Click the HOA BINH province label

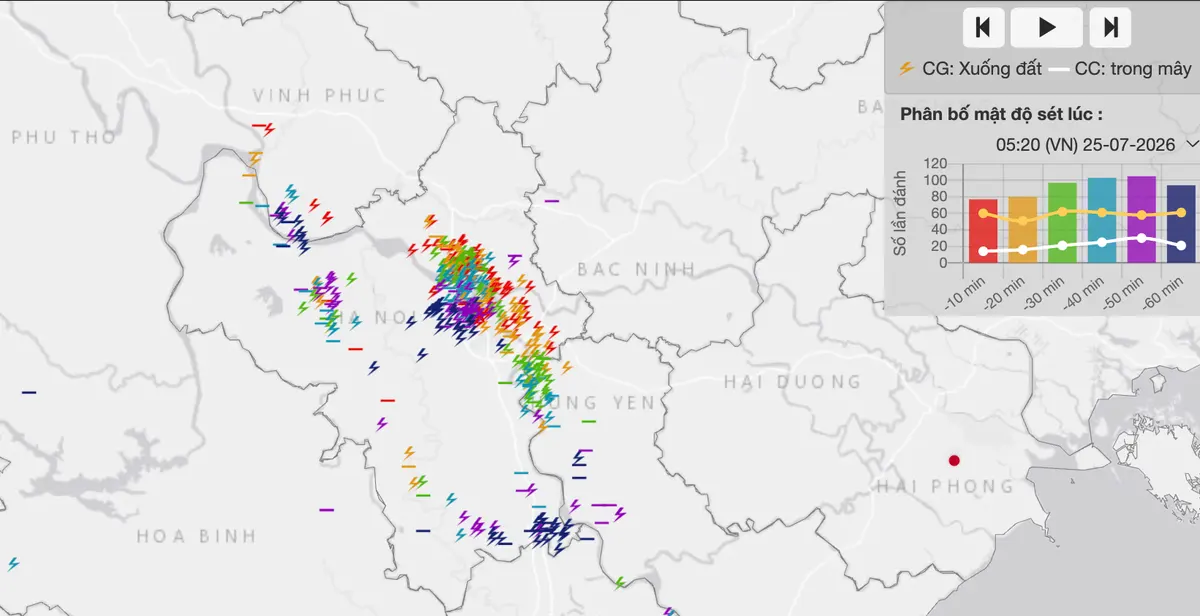(x=196, y=535)
